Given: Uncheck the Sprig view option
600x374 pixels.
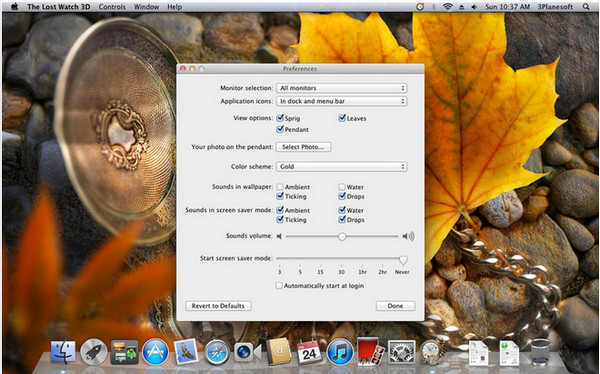Looking at the screenshot, I should pyautogui.click(x=280, y=118).
